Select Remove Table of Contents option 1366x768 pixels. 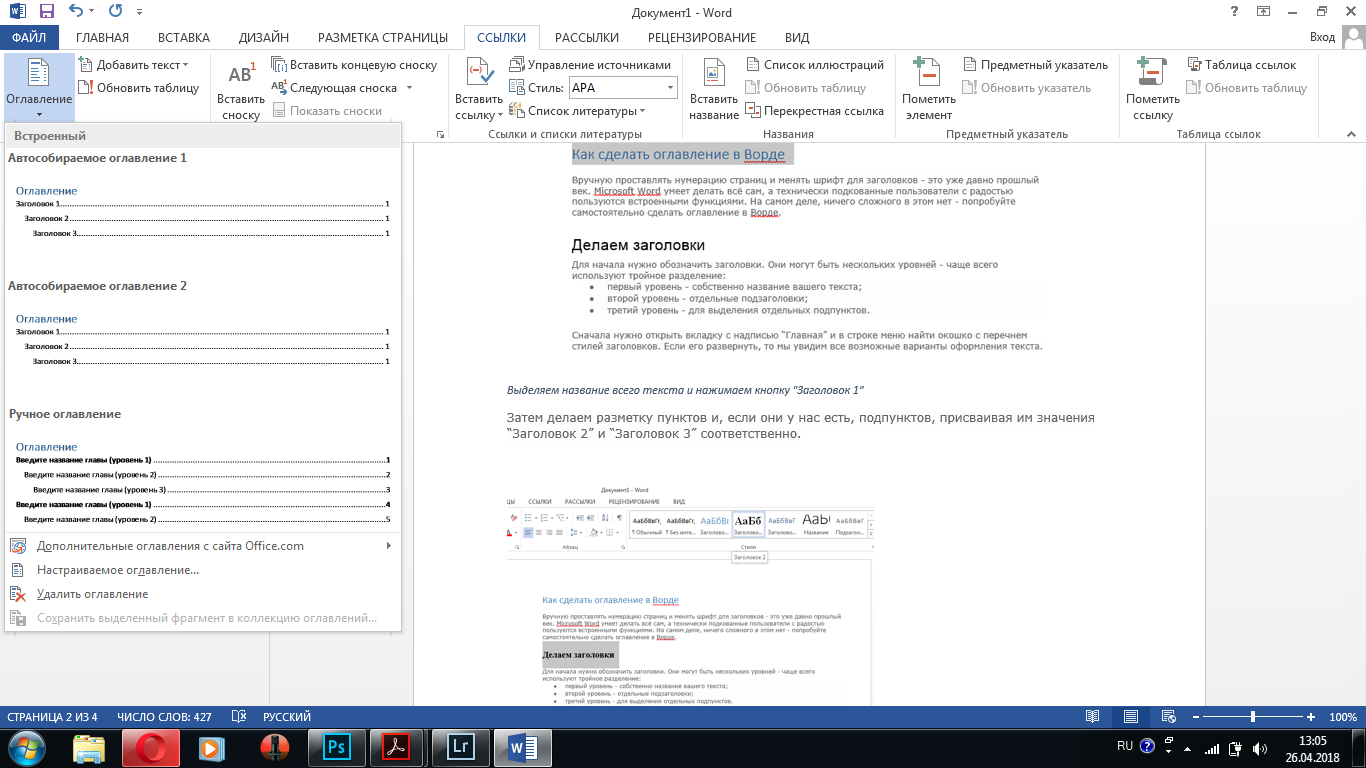(92, 594)
